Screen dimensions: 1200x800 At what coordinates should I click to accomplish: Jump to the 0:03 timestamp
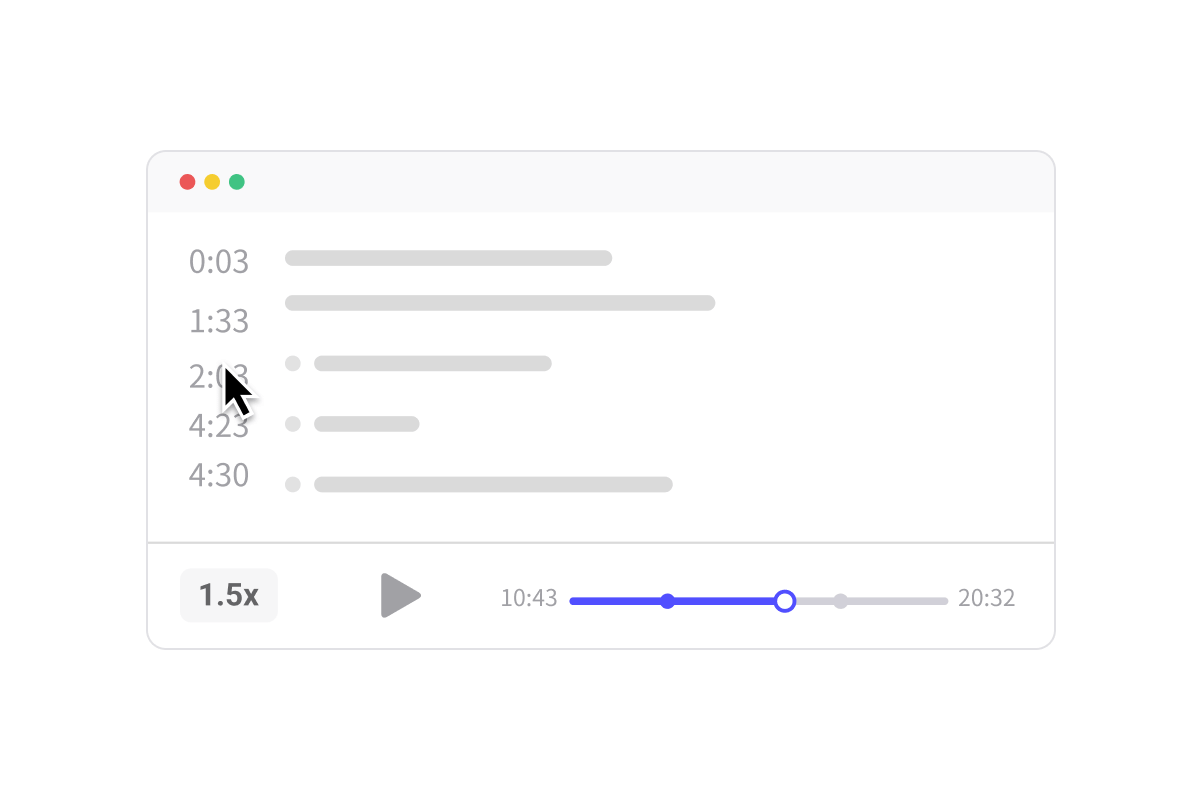click(218, 262)
